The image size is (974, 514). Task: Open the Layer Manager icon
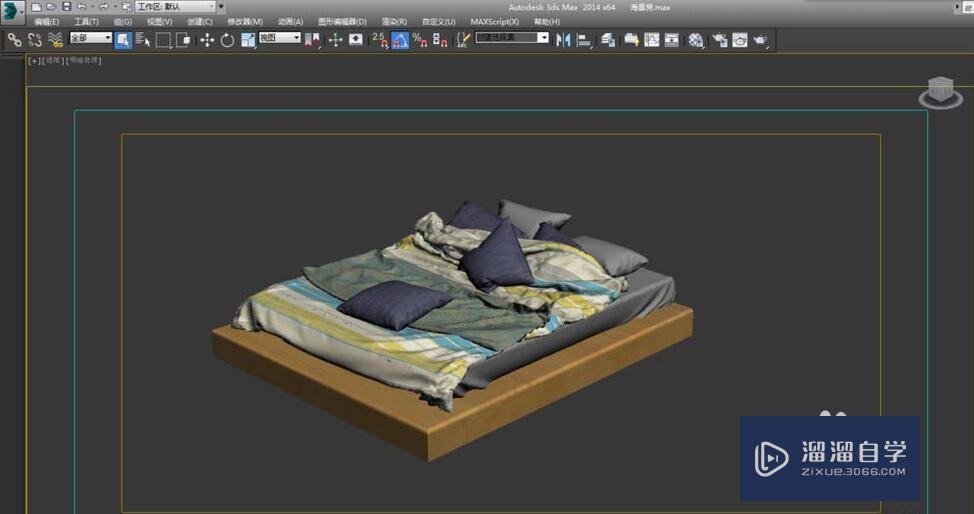(x=608, y=40)
